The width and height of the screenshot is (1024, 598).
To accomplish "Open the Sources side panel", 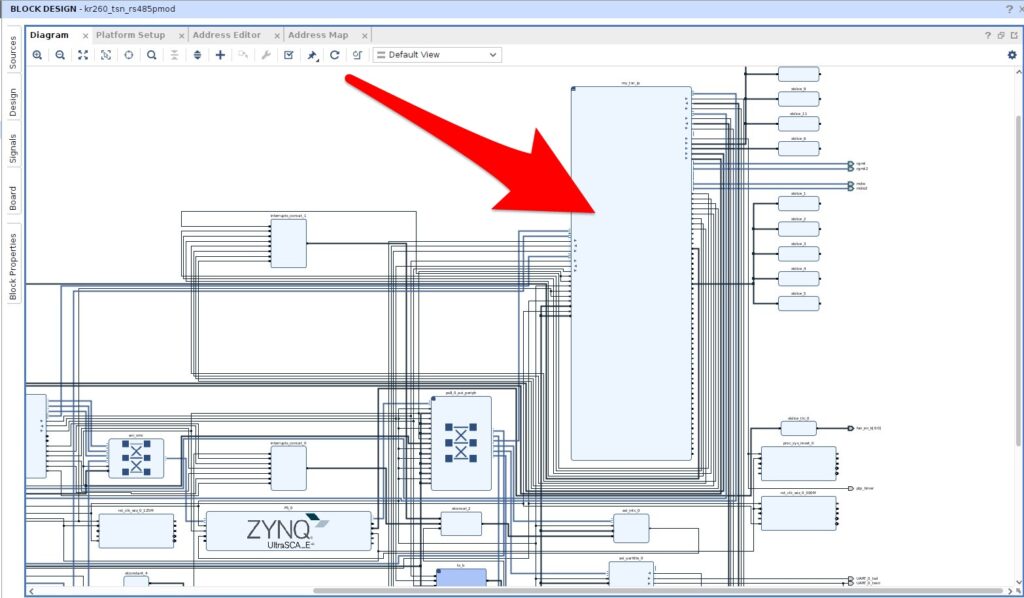I will [13, 52].
